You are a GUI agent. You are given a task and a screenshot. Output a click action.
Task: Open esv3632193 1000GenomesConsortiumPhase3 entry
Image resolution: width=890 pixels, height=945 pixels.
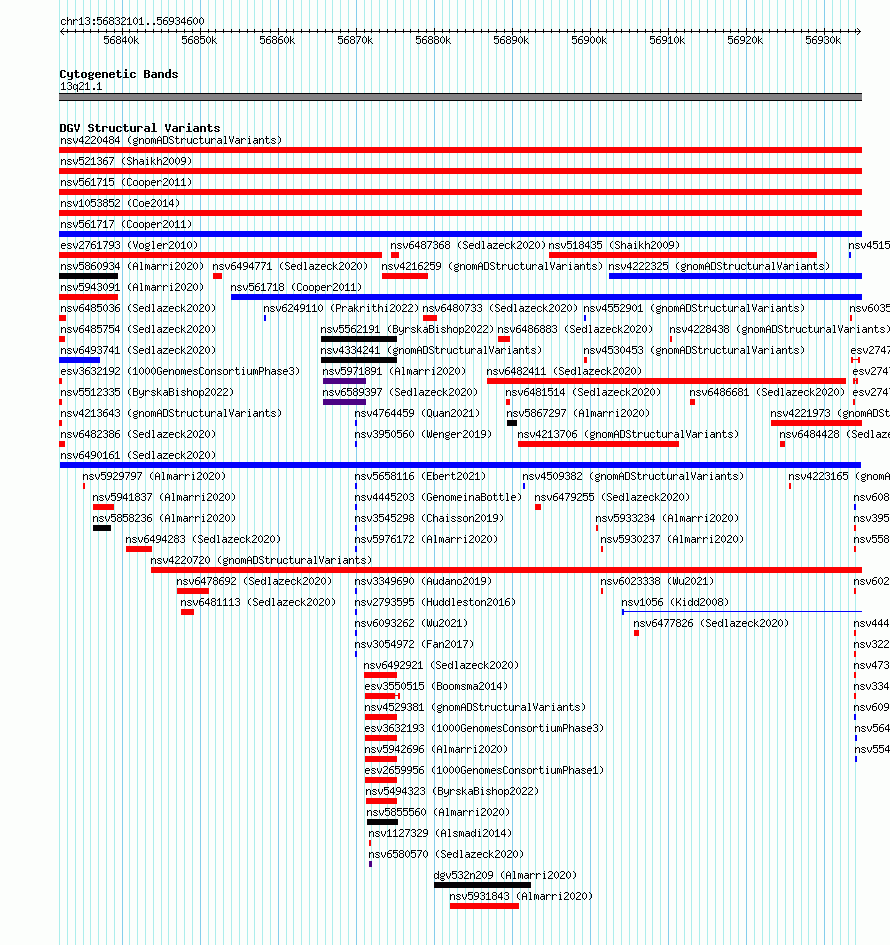click(484, 729)
